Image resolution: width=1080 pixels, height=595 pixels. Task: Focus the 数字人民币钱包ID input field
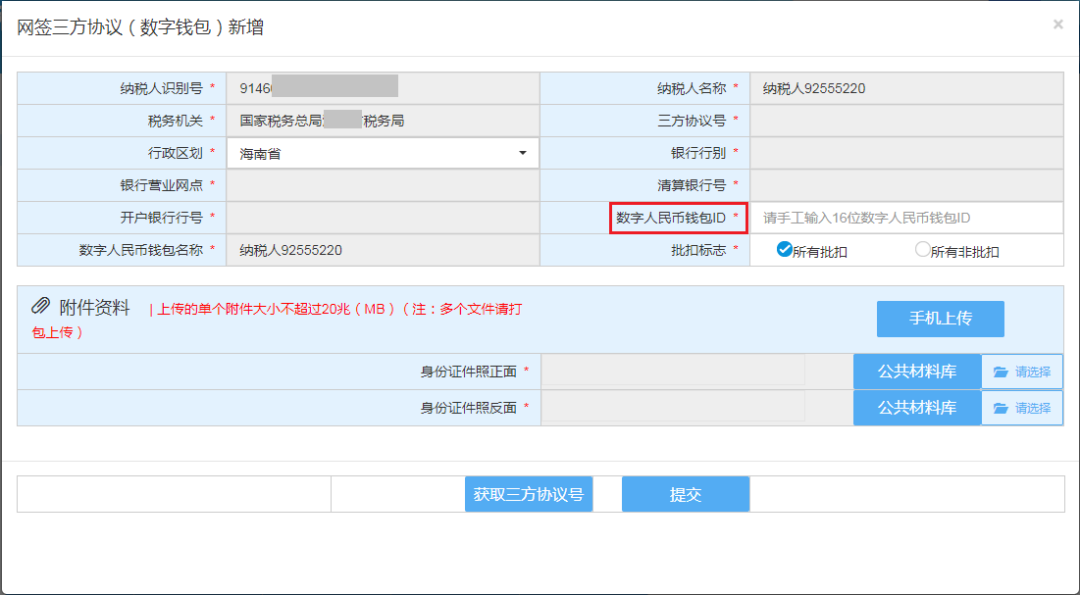(x=905, y=218)
